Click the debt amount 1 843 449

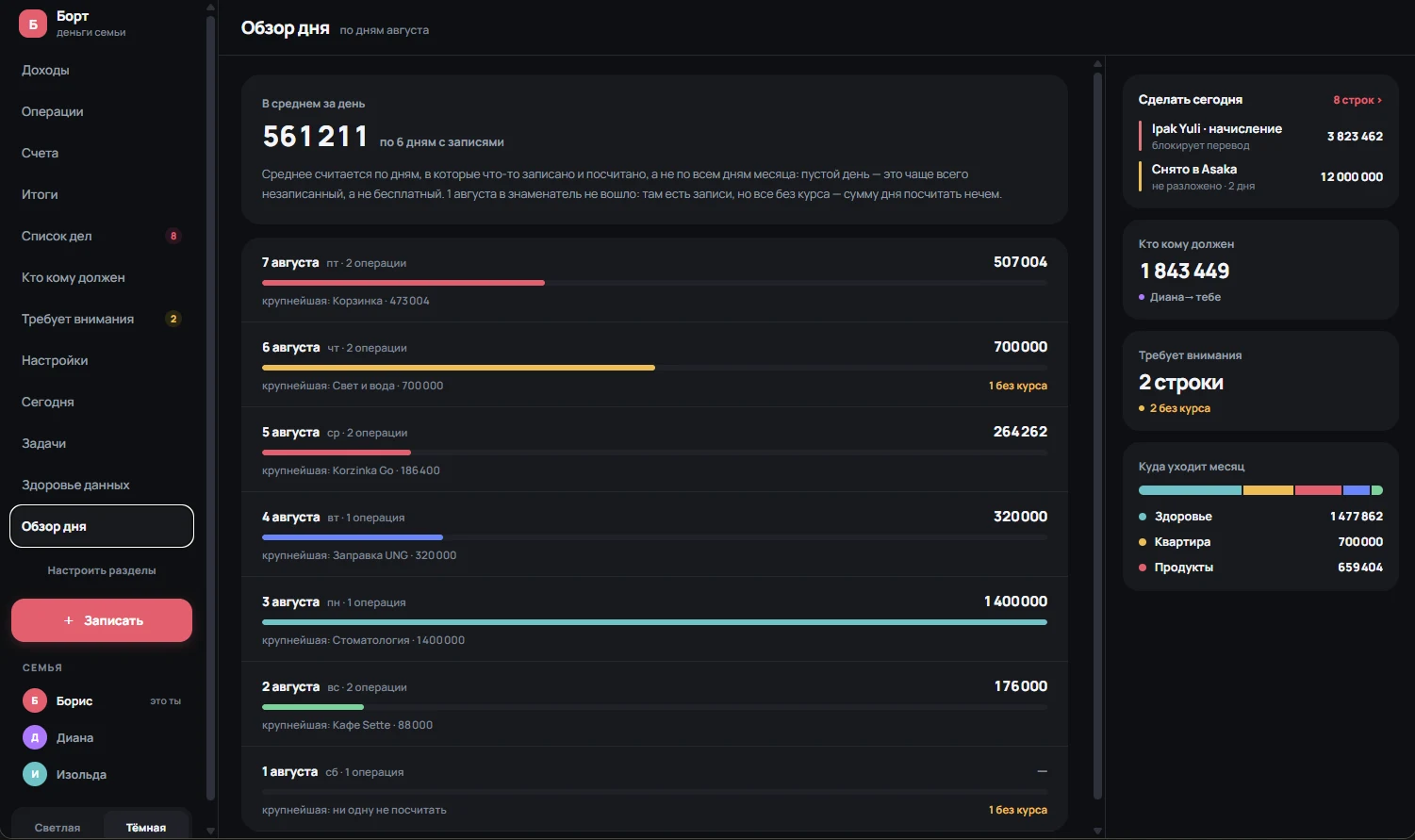(1184, 271)
